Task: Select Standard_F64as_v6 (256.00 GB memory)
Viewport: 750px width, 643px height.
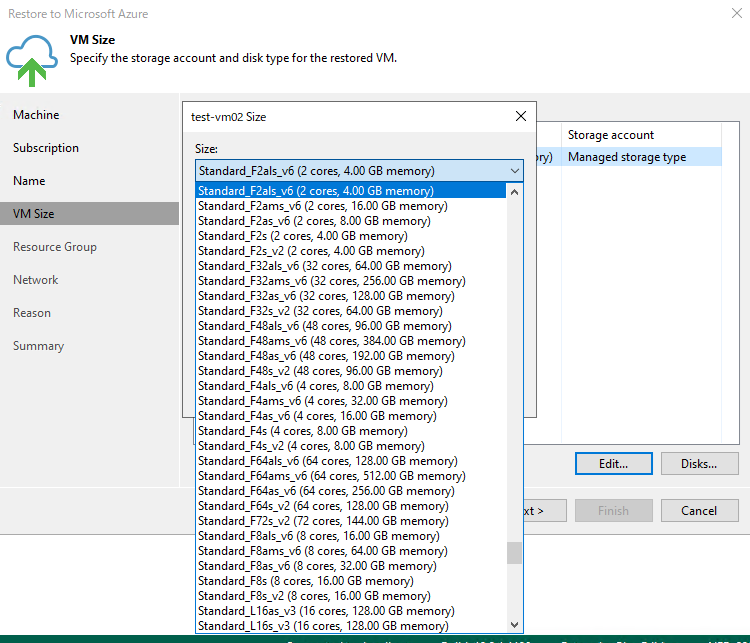Action: click(351, 491)
